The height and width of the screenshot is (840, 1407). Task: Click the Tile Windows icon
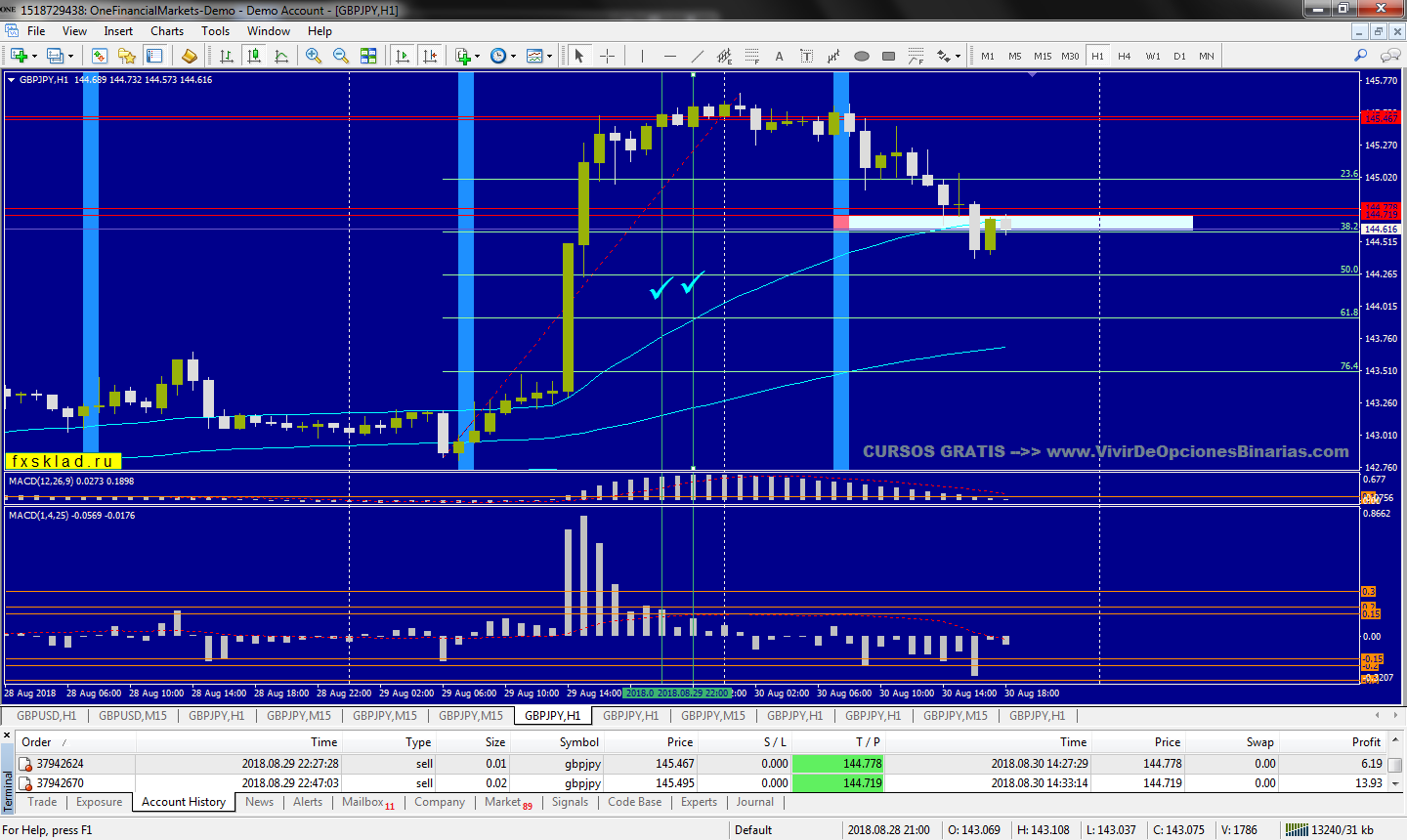pos(368,56)
